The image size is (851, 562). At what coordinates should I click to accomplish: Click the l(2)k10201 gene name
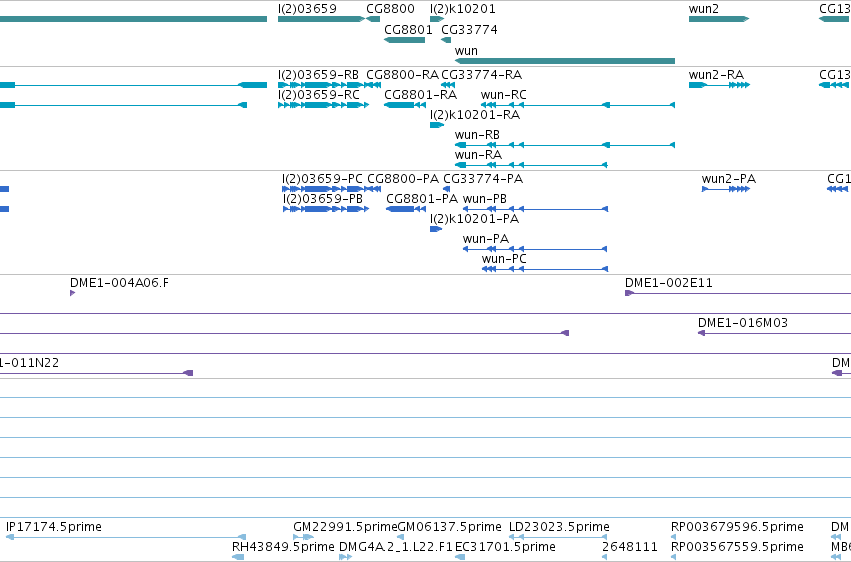coord(462,9)
